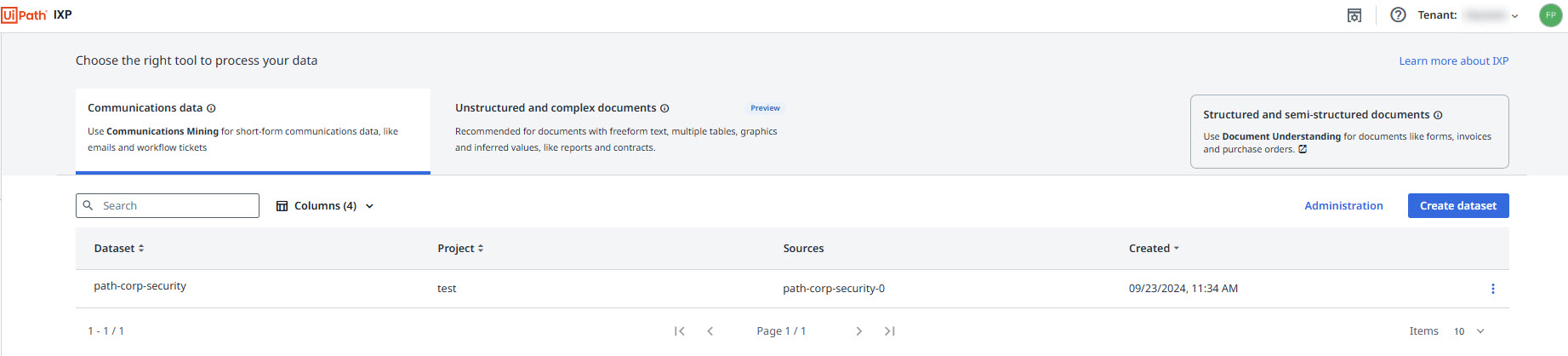The width and height of the screenshot is (1568, 356).
Task: Jump to the last page arrow
Action: coord(889,331)
